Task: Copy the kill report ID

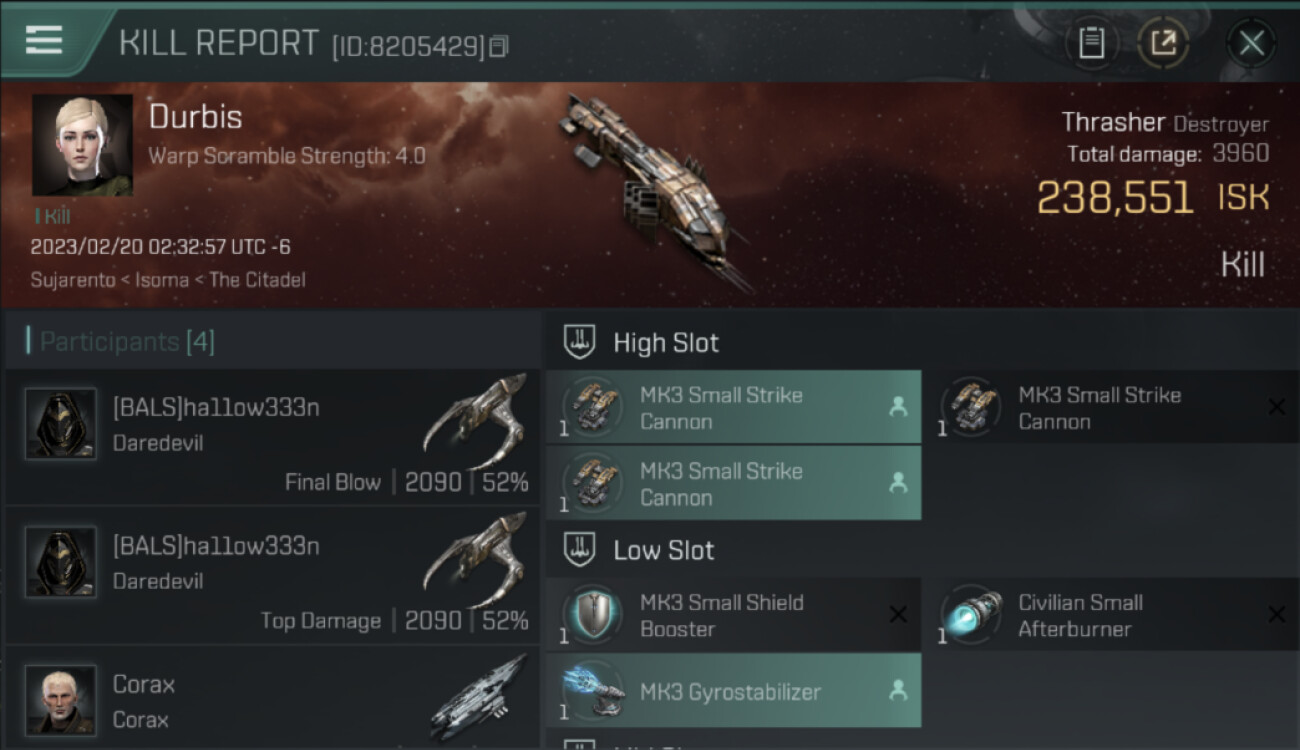Action: pos(499,46)
